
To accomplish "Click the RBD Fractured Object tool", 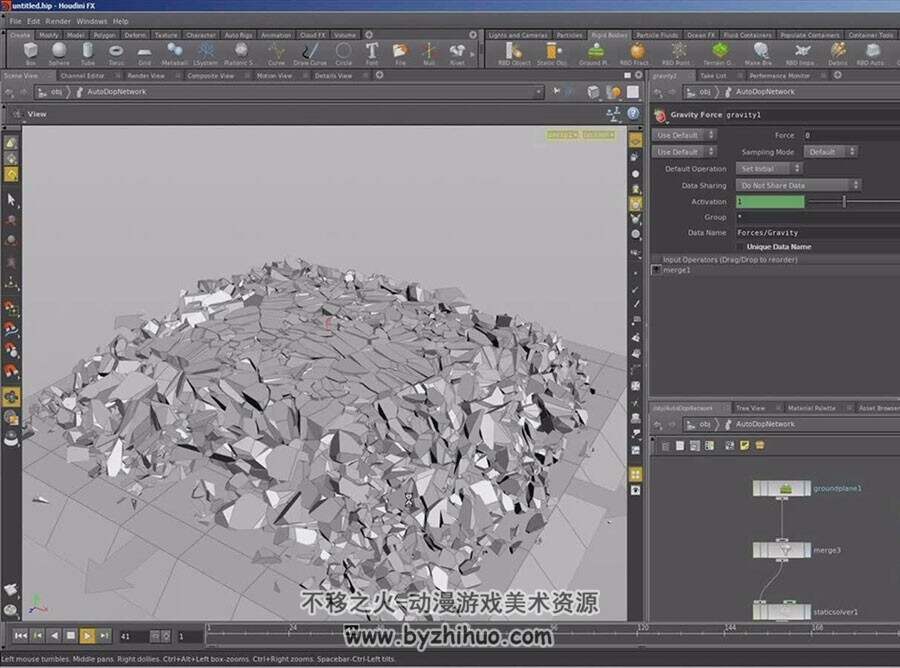I will 635,54.
